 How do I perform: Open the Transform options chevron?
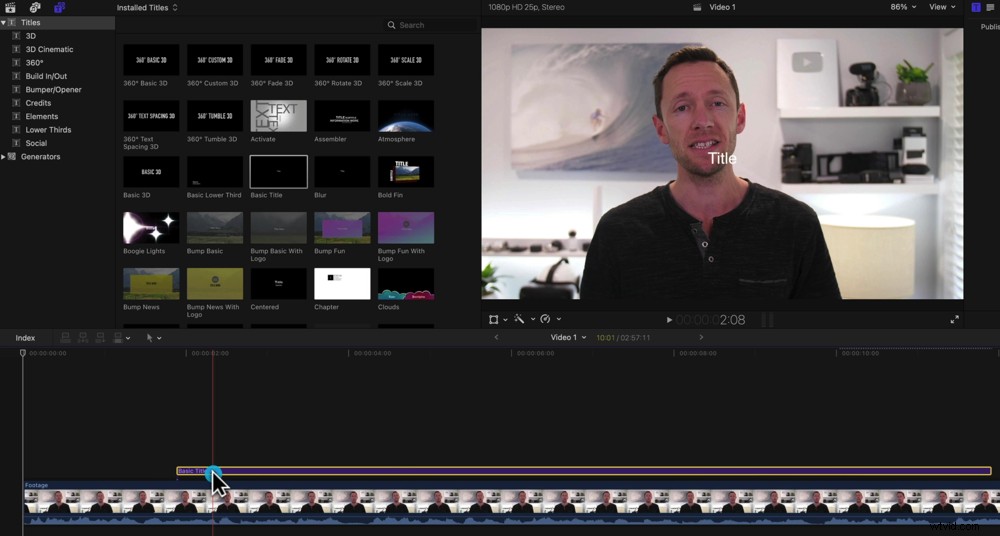(505, 319)
